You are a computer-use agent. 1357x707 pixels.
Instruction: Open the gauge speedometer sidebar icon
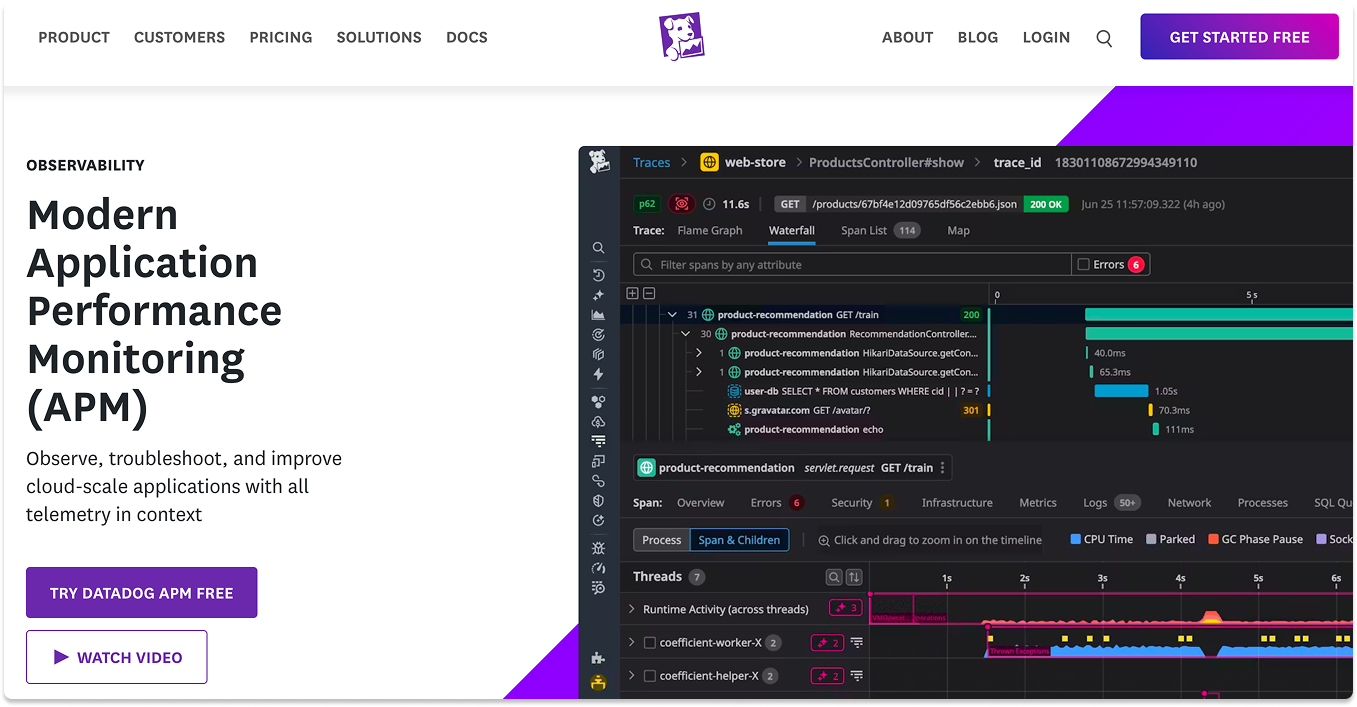pos(598,568)
